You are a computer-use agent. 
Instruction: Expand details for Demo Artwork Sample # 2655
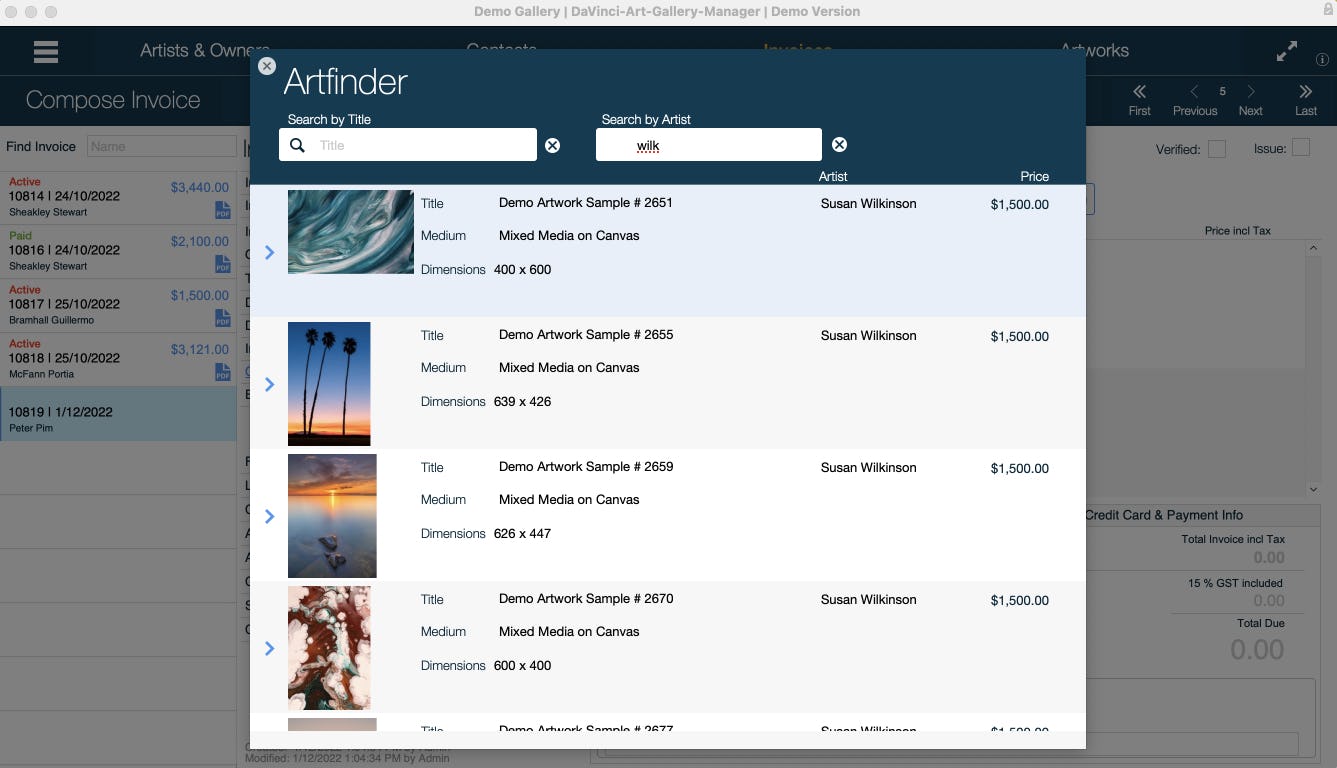269,384
